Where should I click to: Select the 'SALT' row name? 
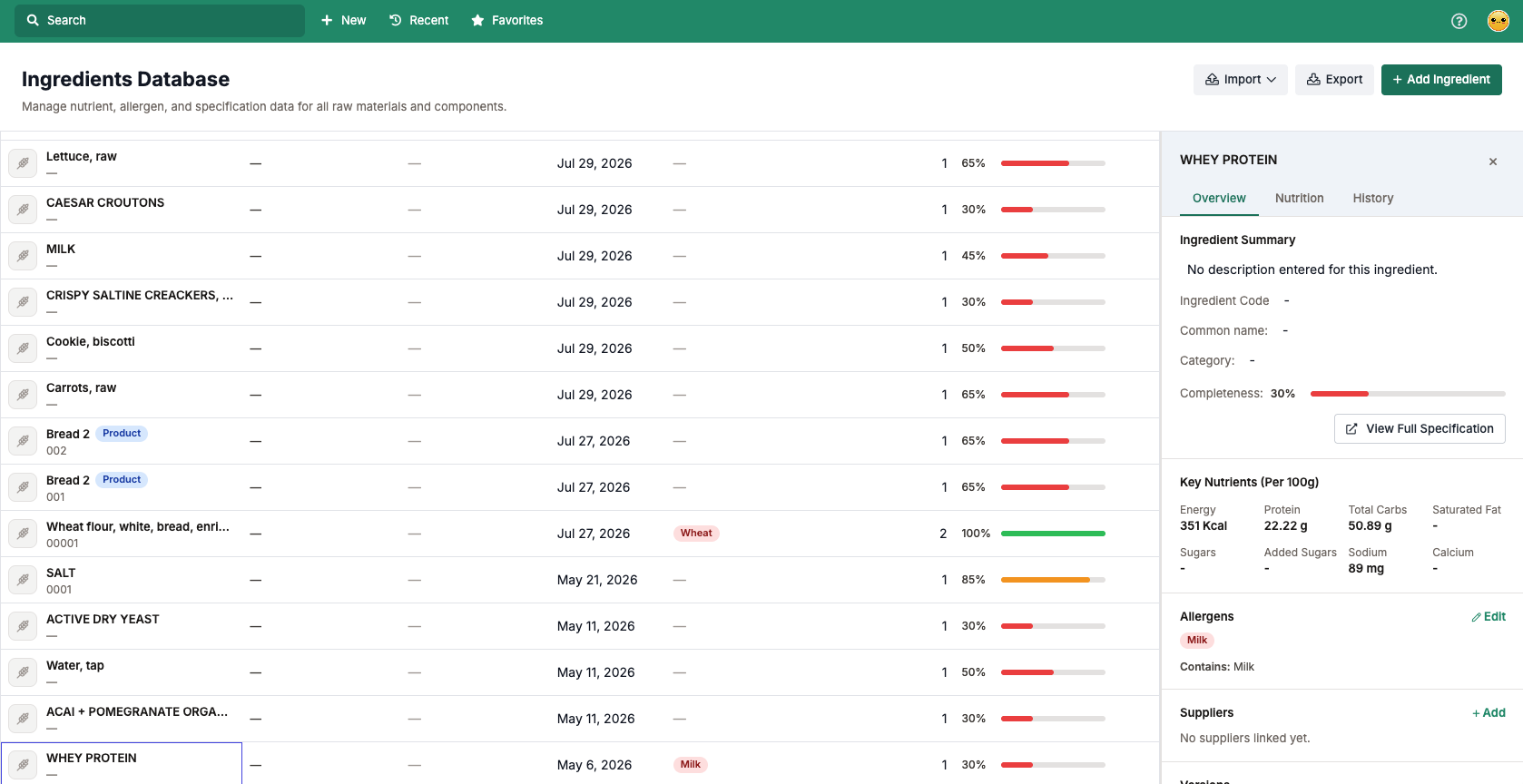(61, 573)
